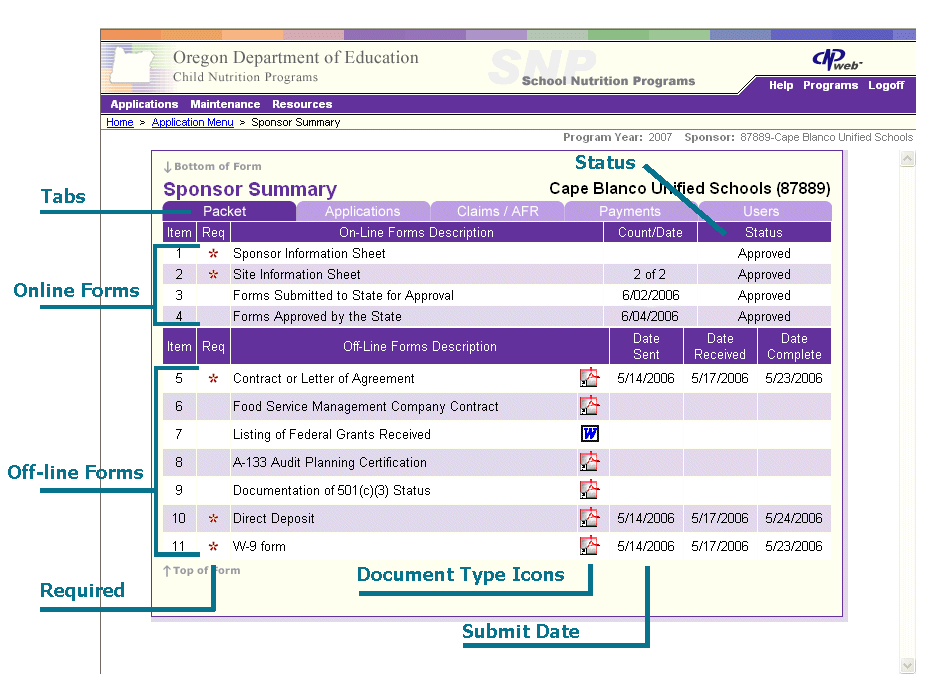Click 5/24/2006 Date Complete for Direct Deposit
936x694 pixels.
click(x=794, y=519)
